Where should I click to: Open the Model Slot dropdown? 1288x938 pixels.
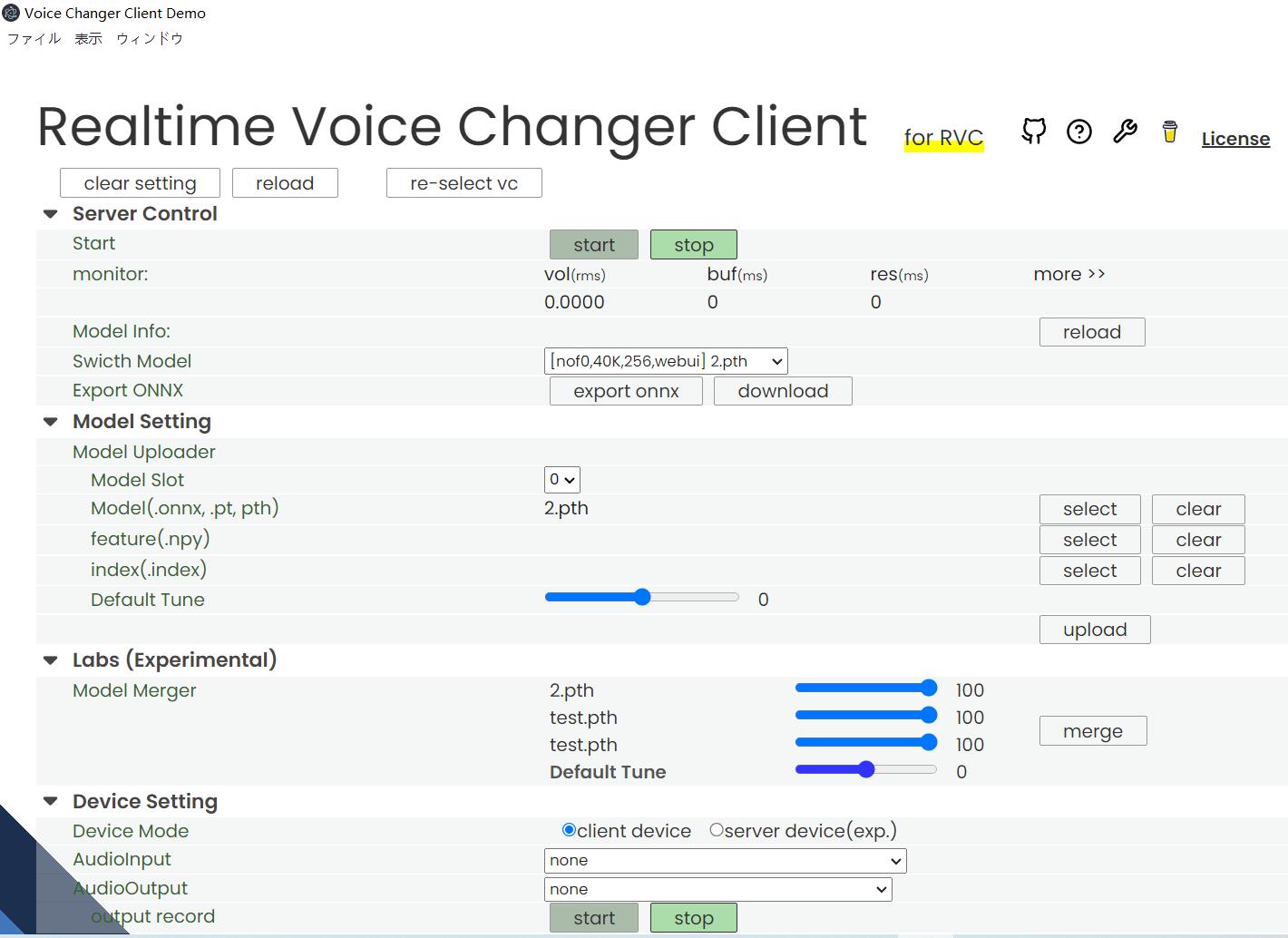pos(561,480)
